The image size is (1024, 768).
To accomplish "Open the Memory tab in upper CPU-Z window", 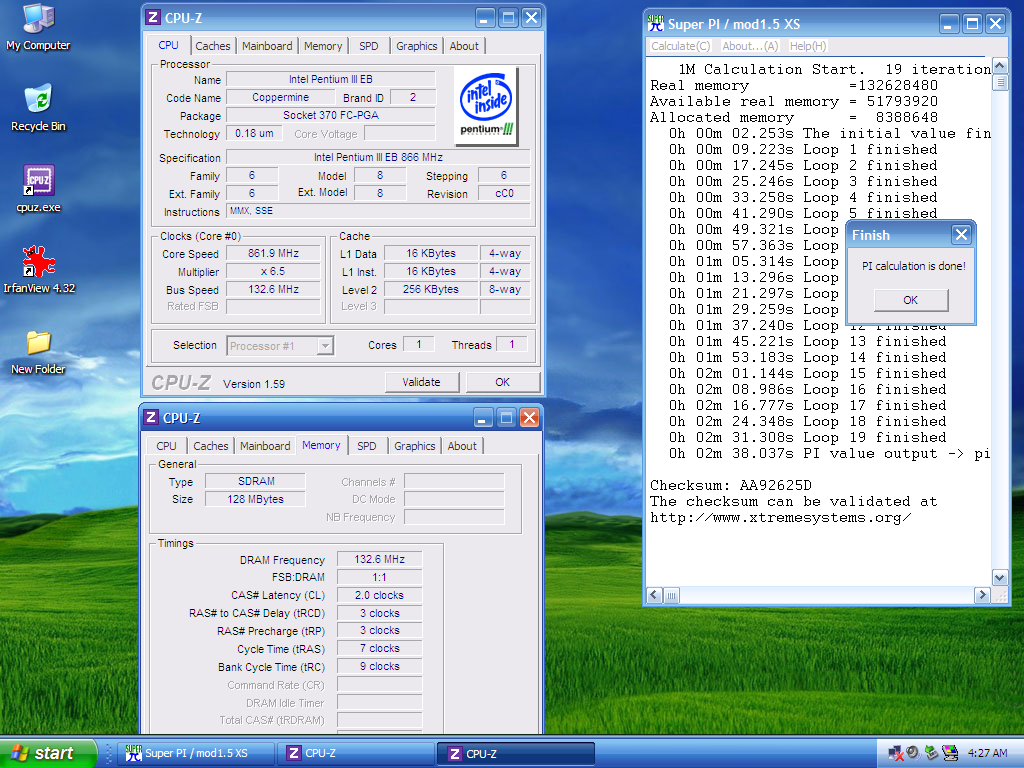I will coord(323,46).
